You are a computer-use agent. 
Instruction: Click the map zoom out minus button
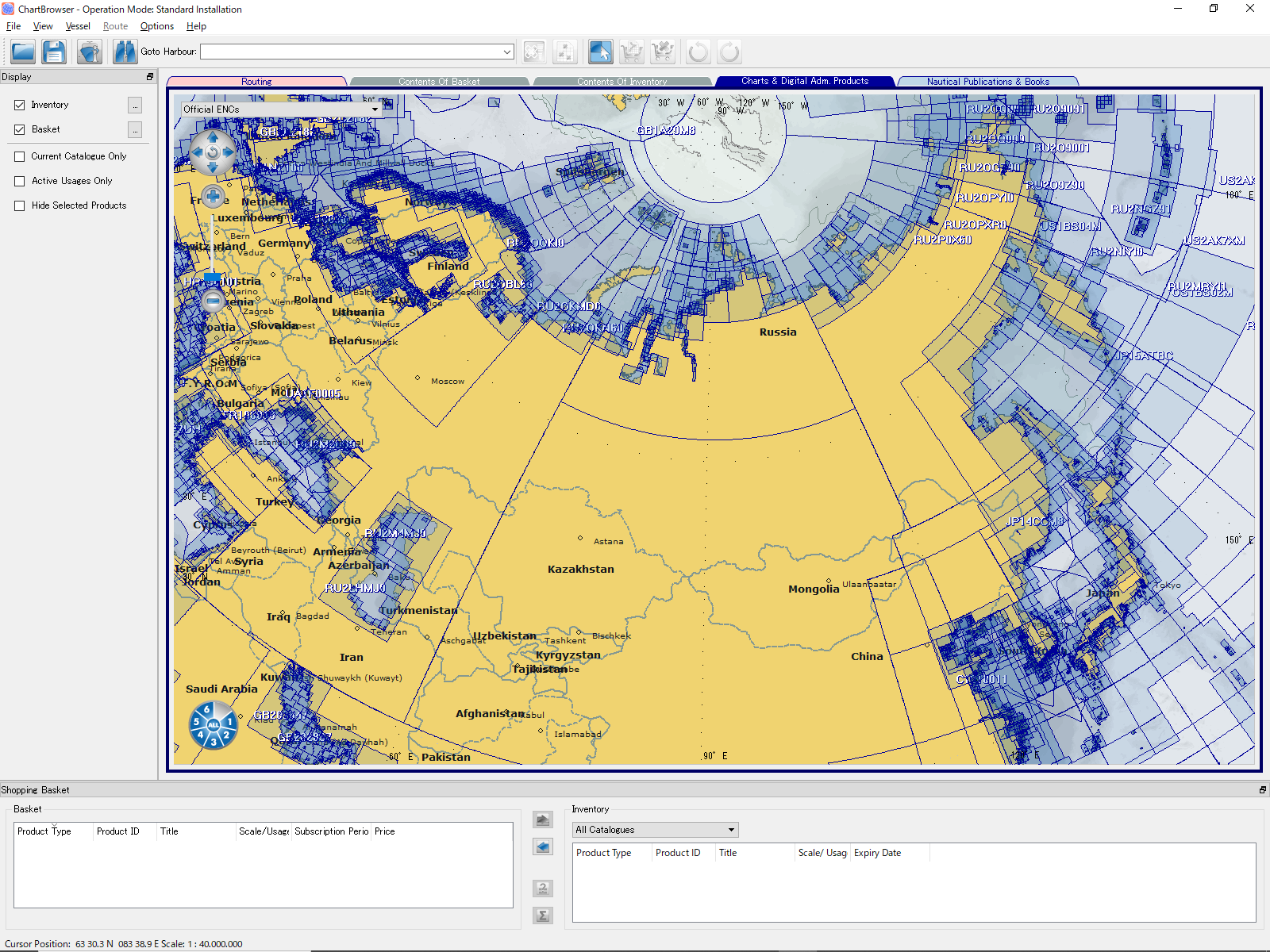[213, 301]
